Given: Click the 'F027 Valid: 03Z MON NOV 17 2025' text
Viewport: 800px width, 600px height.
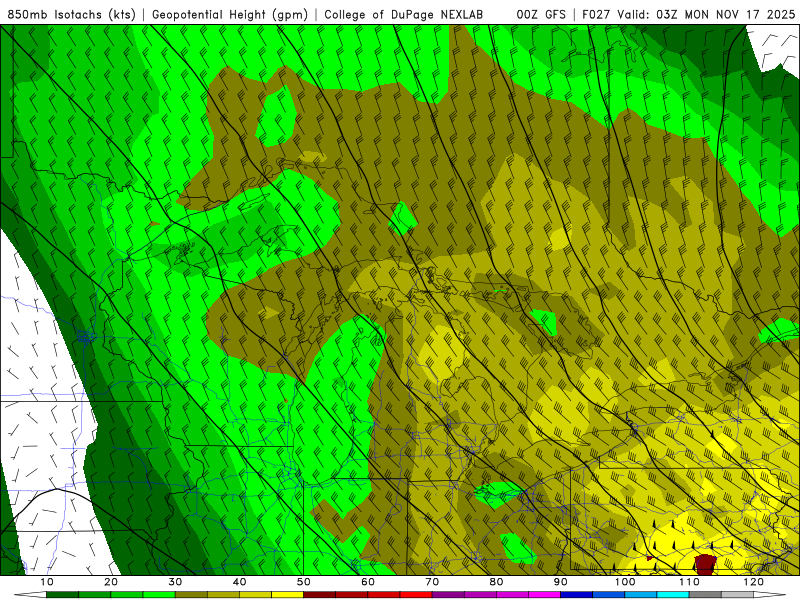Looking at the screenshot, I should (688, 15).
